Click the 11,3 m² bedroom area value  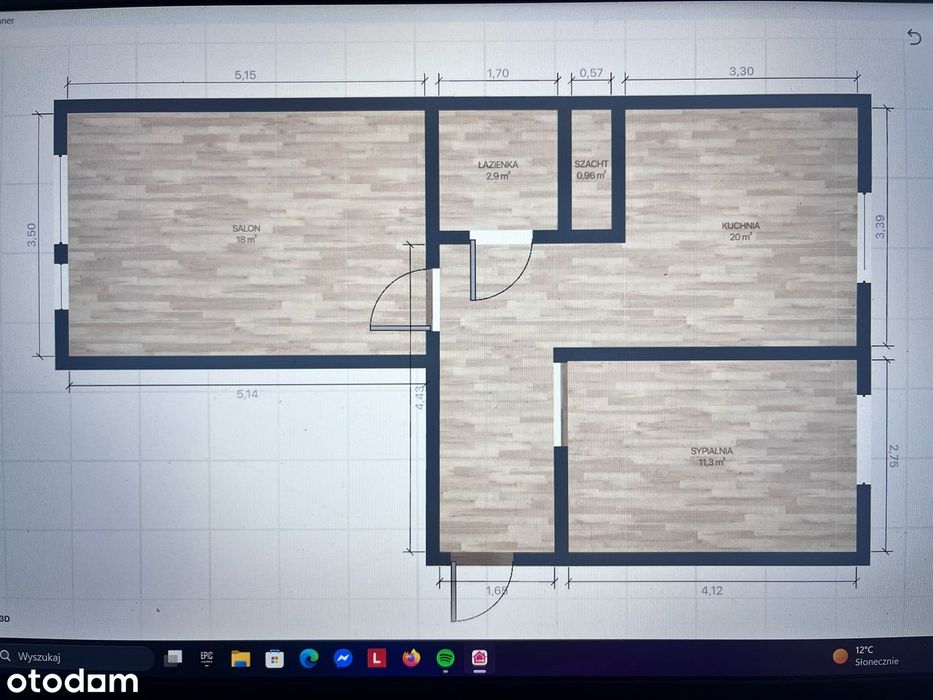pos(712,462)
